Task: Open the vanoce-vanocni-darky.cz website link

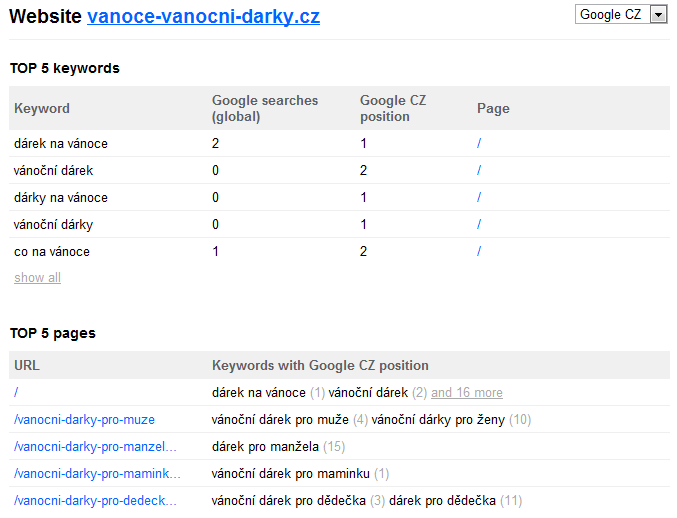Action: [203, 17]
